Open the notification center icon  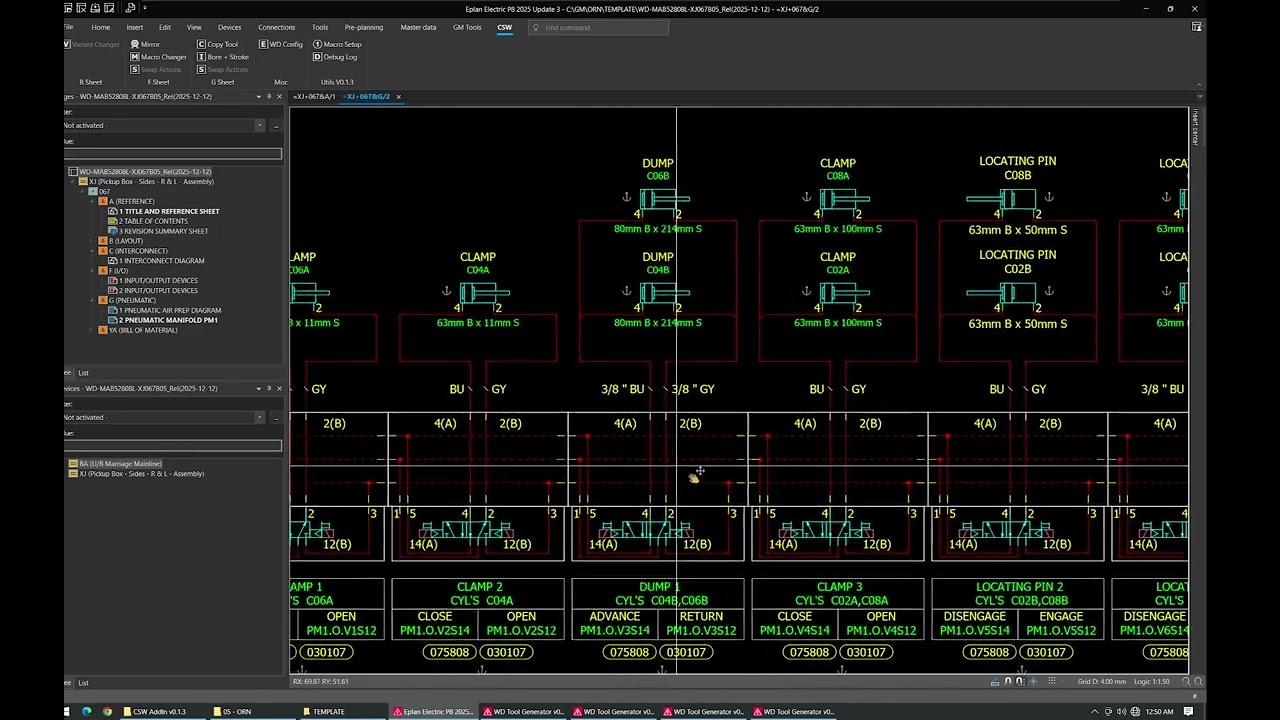1189,712
